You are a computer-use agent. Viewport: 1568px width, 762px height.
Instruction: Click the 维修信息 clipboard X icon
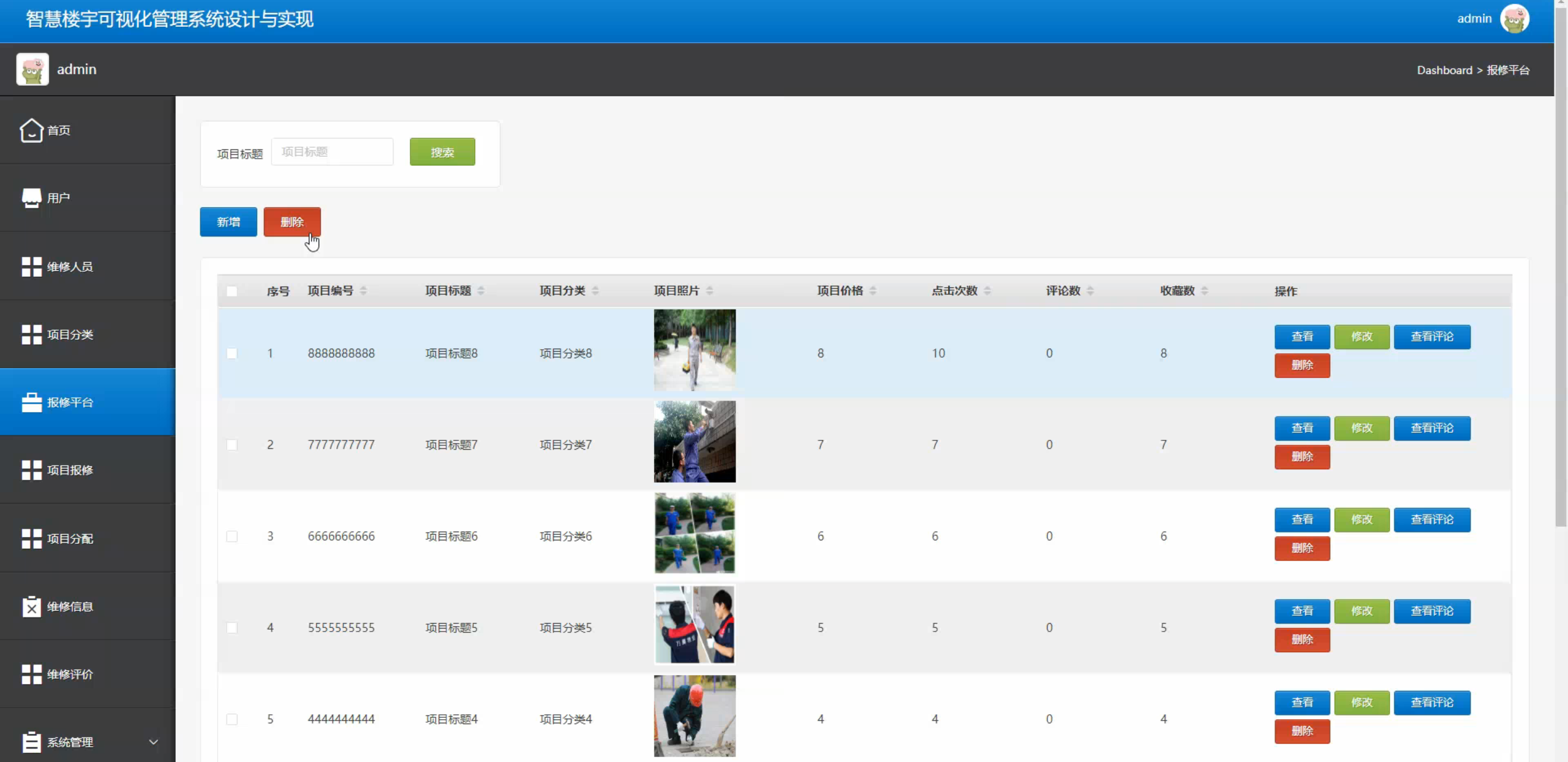tap(31, 606)
